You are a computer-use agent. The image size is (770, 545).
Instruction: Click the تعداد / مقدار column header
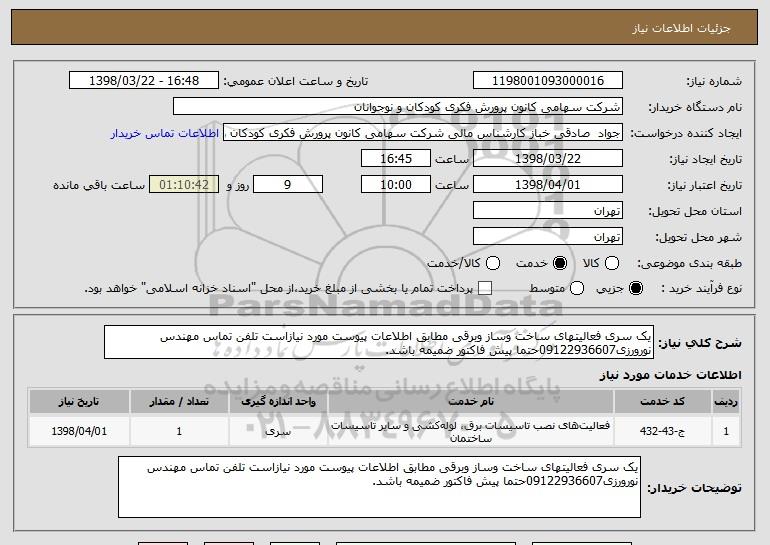point(179,402)
